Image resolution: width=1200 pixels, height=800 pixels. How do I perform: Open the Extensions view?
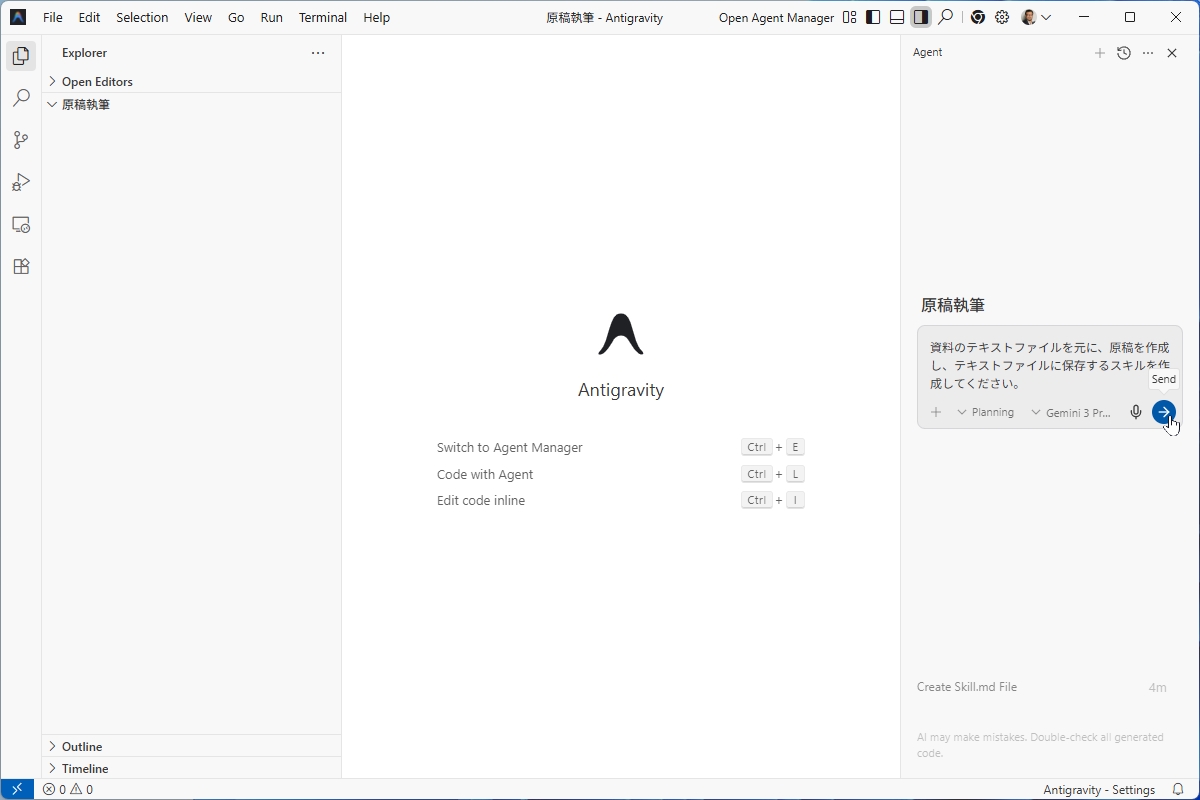[x=21, y=266]
